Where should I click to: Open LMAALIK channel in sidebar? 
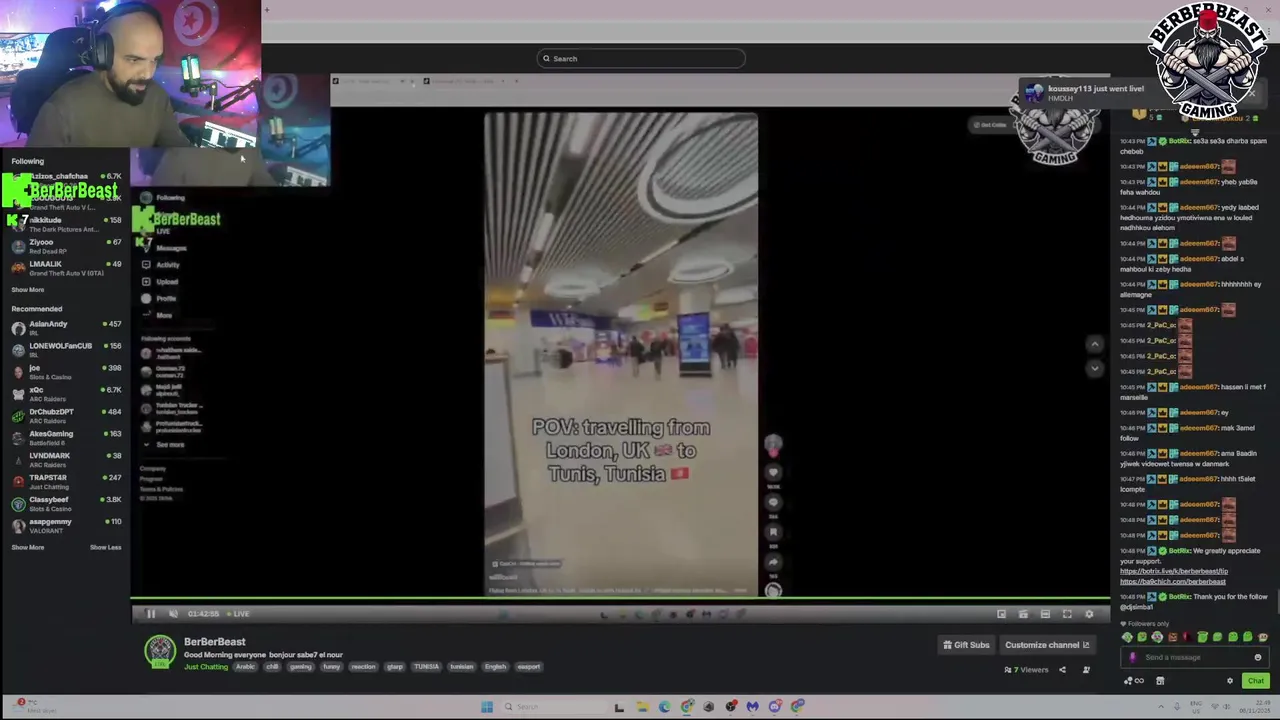(x=66, y=268)
